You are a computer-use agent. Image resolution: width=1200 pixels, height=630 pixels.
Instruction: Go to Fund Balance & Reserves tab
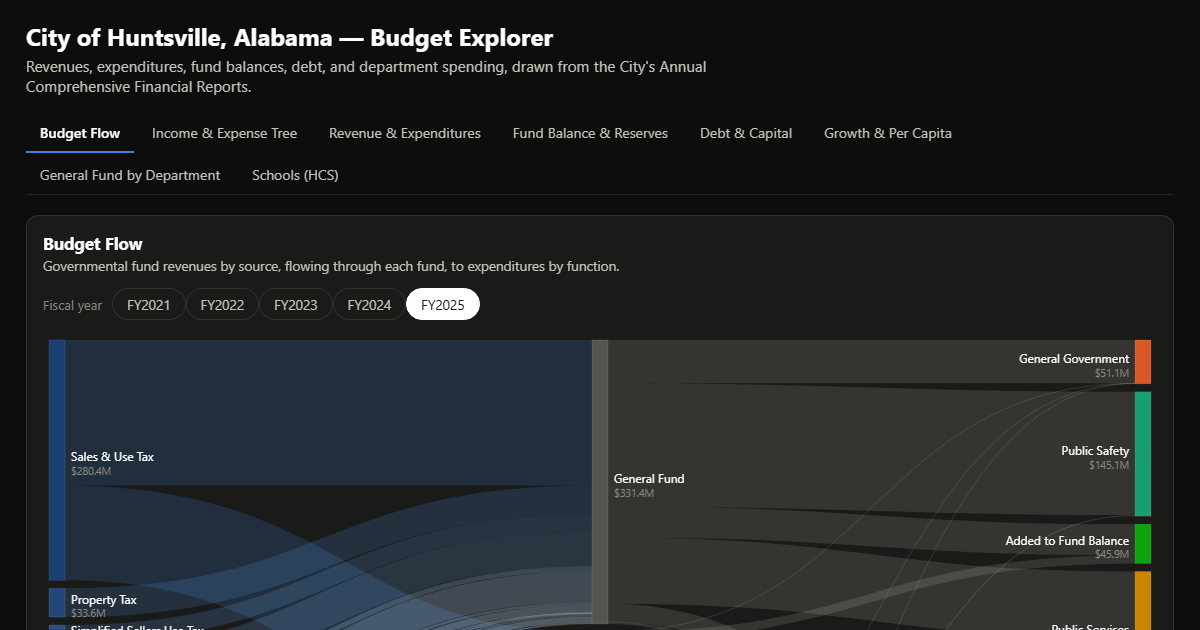590,133
